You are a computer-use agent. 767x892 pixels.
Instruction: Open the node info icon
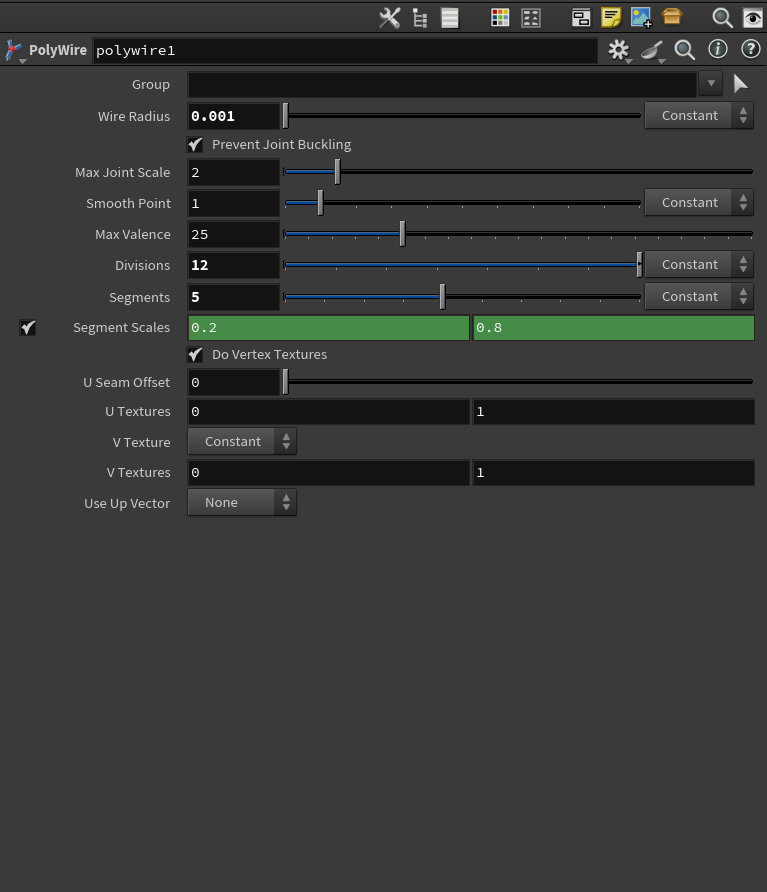click(717, 49)
